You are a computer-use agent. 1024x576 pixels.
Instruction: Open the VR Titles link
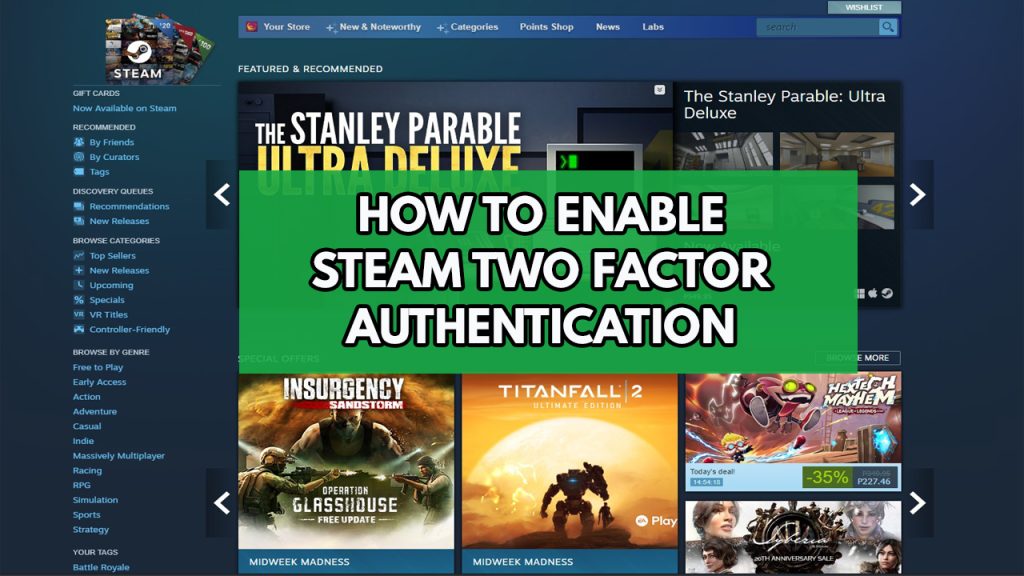(108, 314)
